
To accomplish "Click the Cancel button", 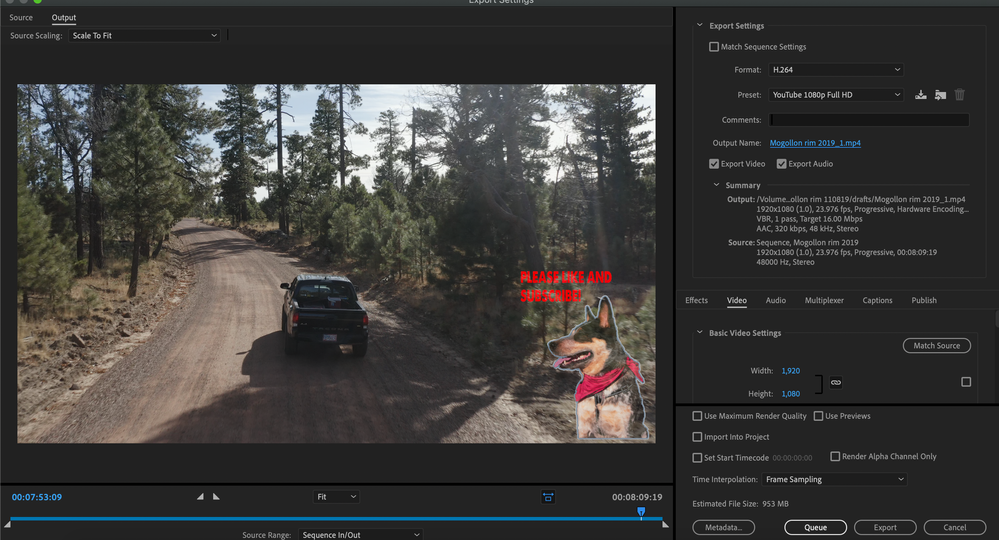I will 954,527.
